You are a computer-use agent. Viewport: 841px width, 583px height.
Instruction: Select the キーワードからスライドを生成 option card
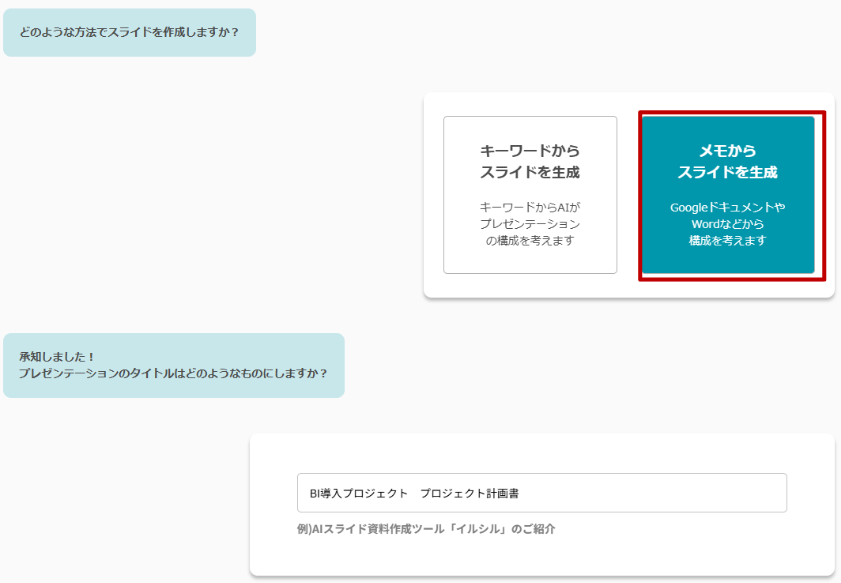[530, 195]
